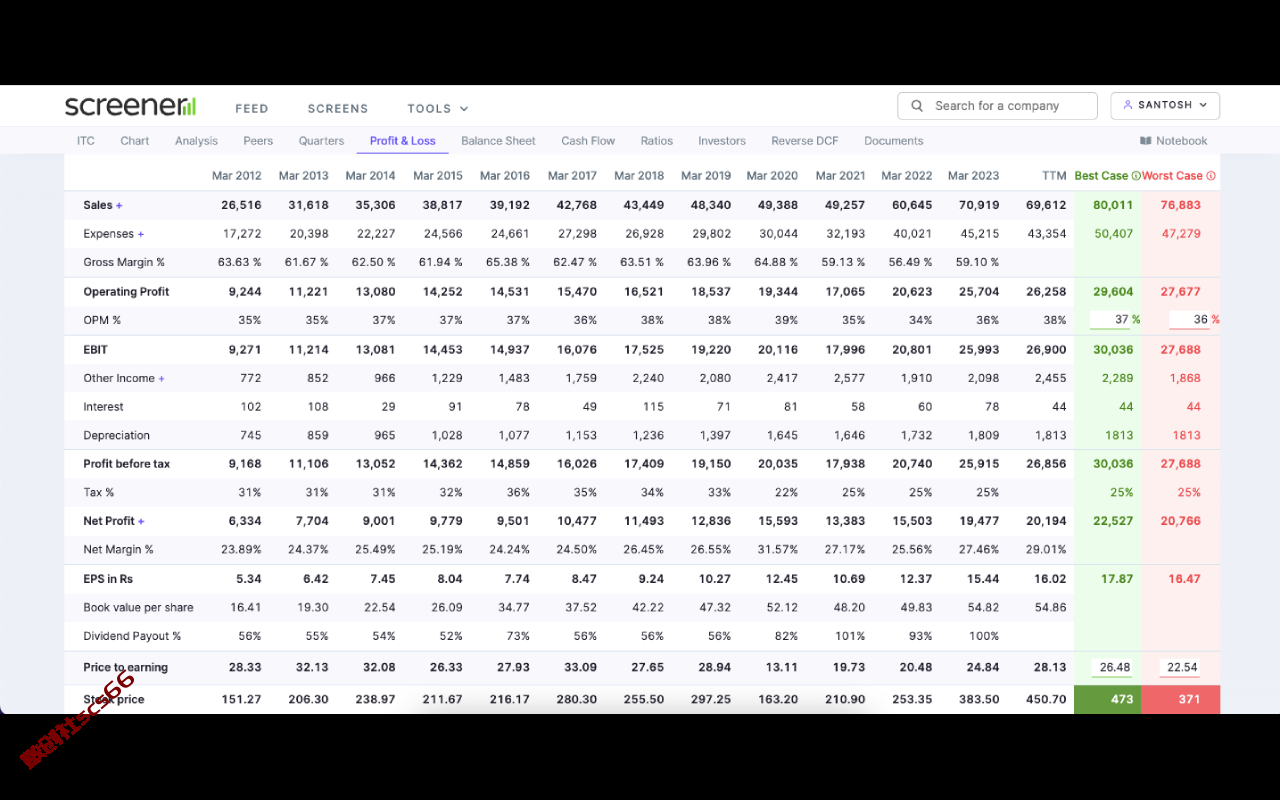Click Worst Case EPS value 16.47
This screenshot has width=1280, height=800.
click(1184, 579)
